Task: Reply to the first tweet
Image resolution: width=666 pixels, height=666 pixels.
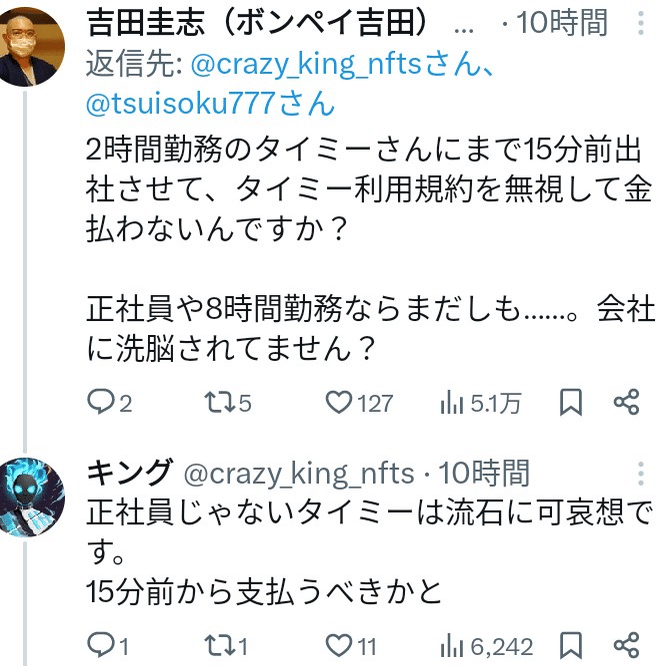Action: [100, 402]
